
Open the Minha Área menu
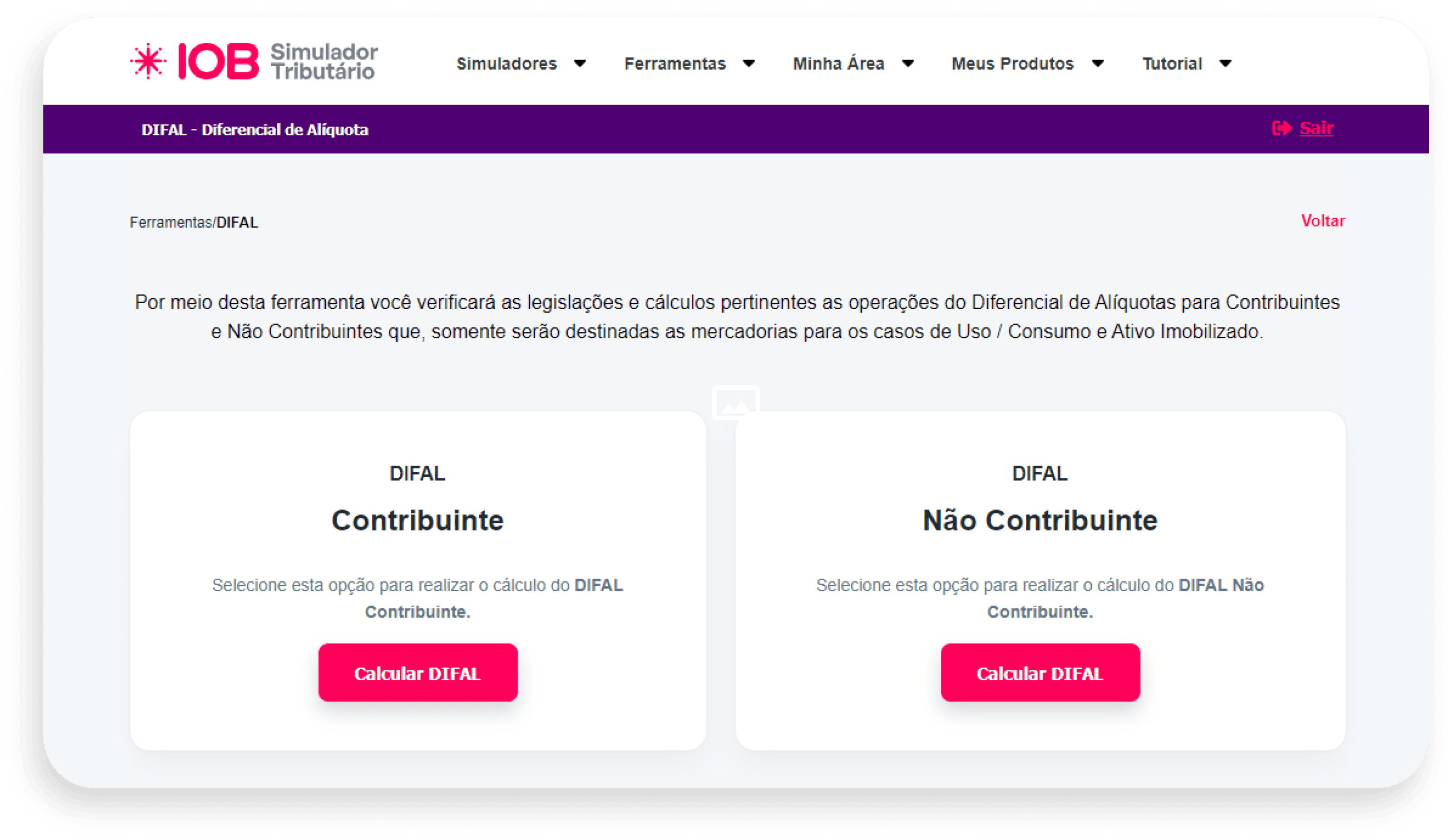click(x=838, y=63)
